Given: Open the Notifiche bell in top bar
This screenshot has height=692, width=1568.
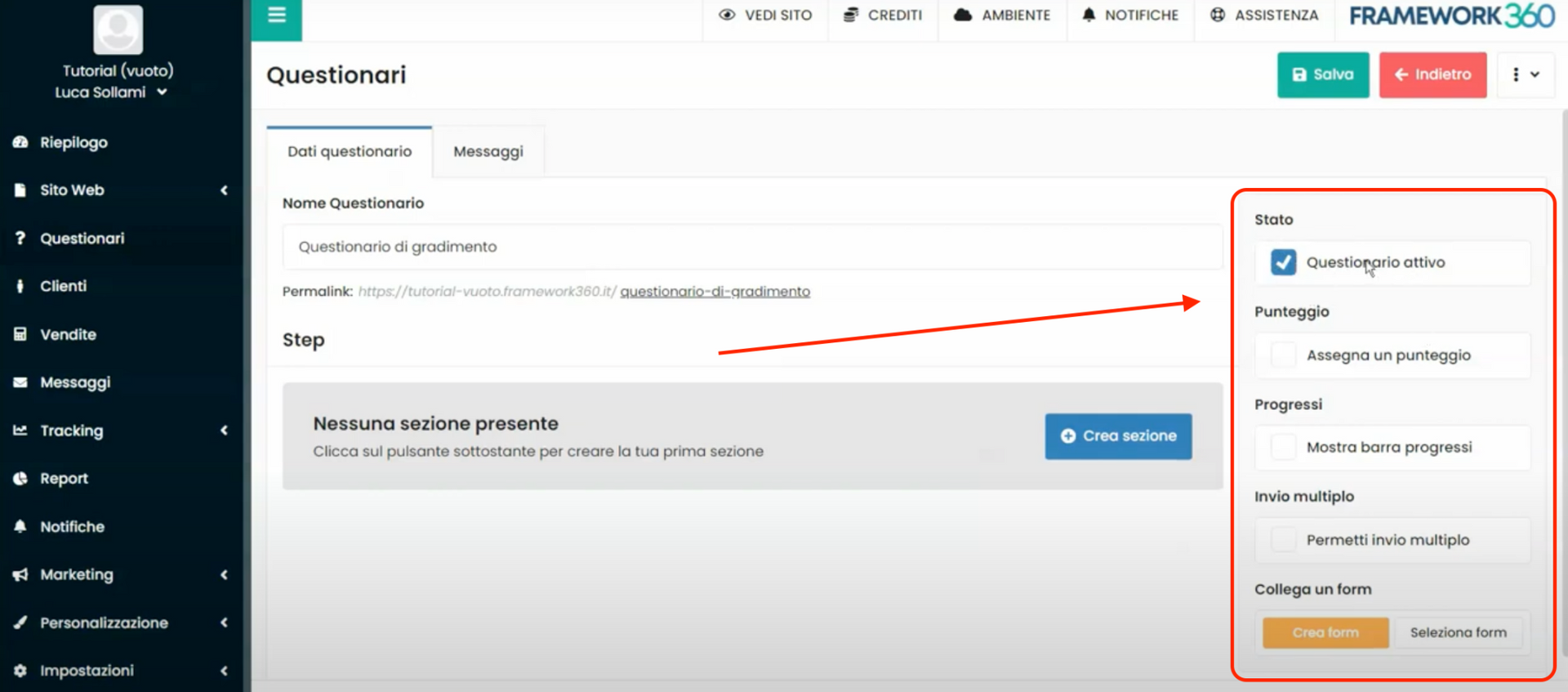Looking at the screenshot, I should click(x=1088, y=15).
